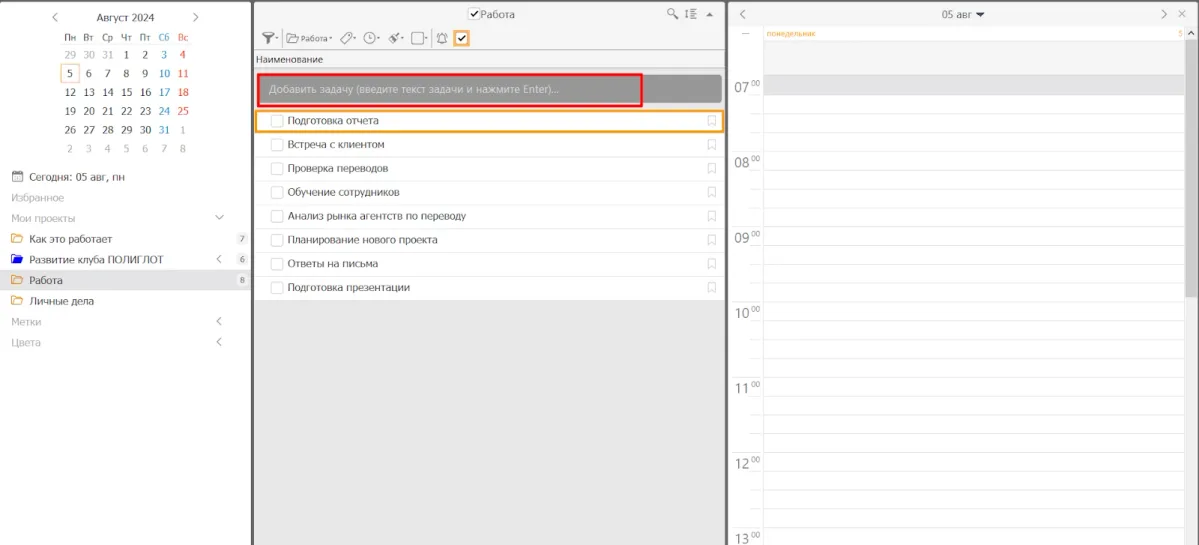
Task: Expand the Метки section
Action: (220, 322)
